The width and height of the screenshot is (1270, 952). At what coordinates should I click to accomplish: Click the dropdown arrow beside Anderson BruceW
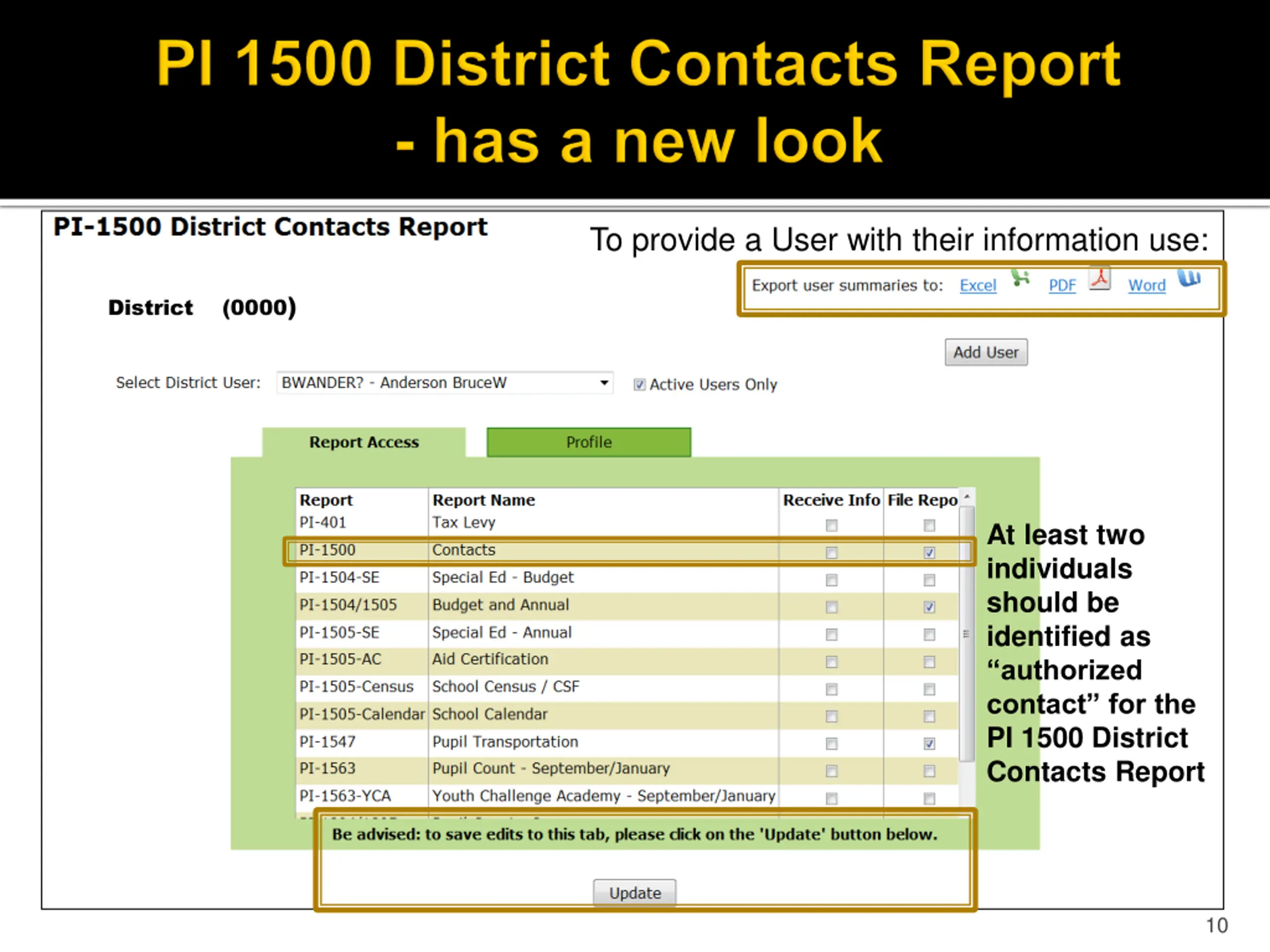604,383
